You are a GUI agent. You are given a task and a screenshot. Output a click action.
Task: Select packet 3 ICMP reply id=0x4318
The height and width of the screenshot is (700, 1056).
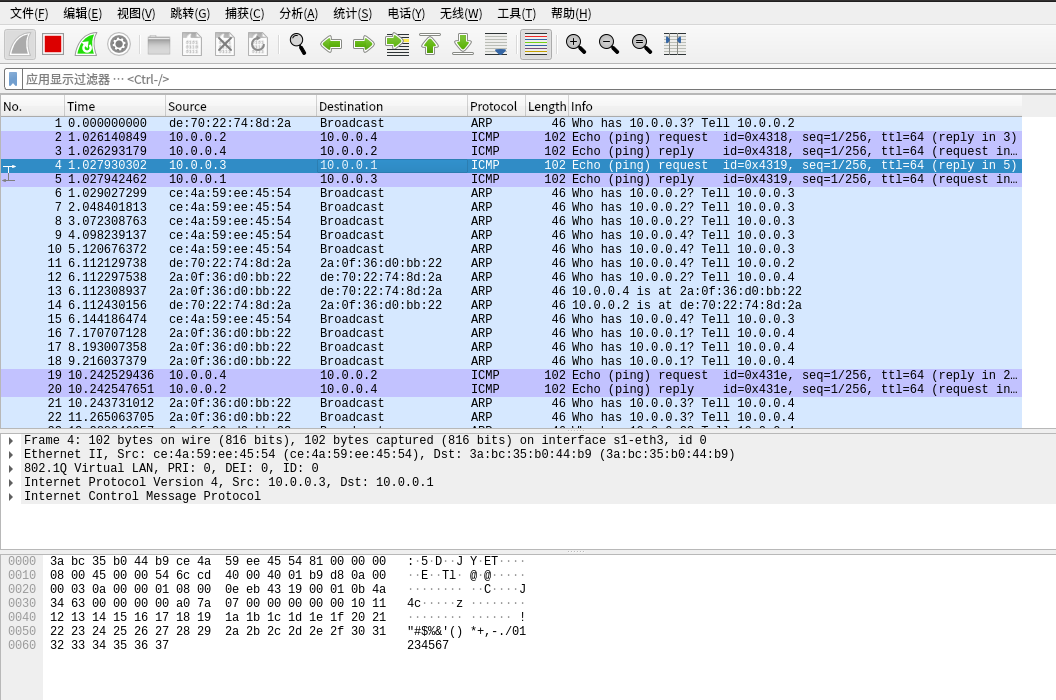click(x=511, y=152)
